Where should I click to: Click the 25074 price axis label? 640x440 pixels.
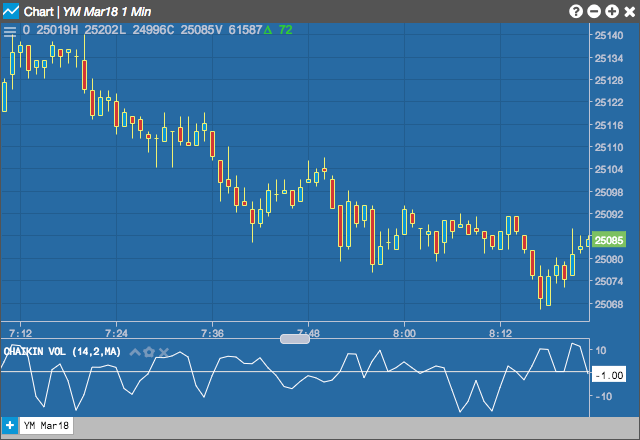[x=609, y=281]
